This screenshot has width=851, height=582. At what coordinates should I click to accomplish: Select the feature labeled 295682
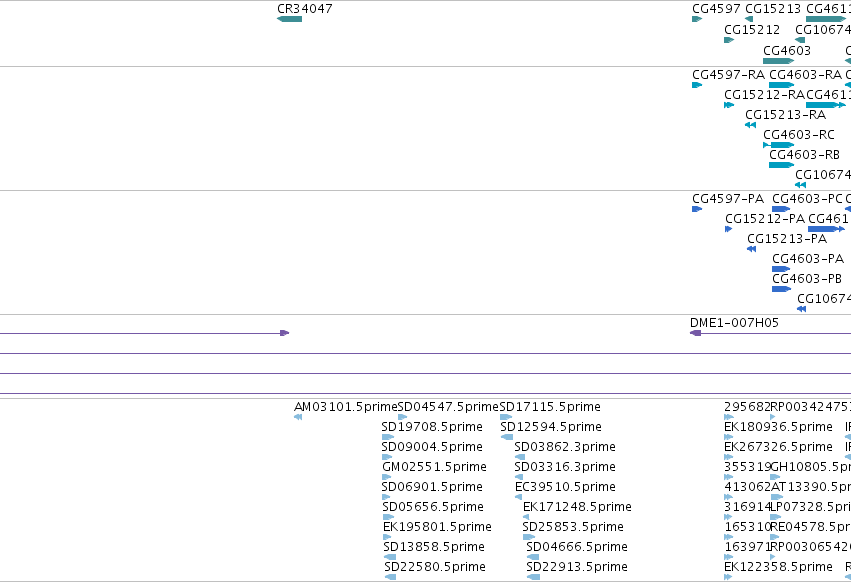coord(729,417)
